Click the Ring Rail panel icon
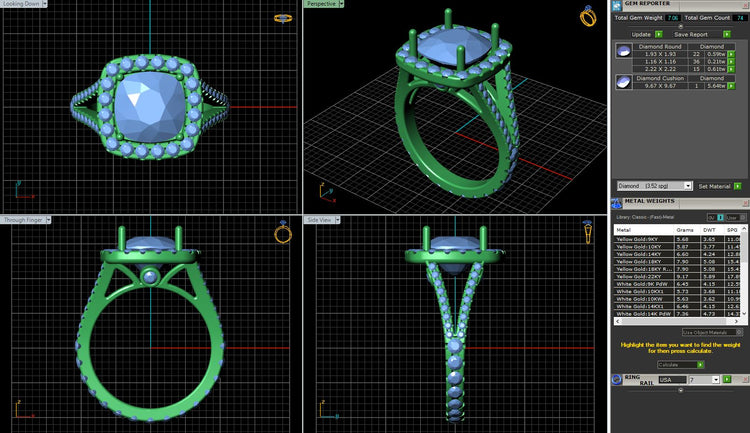Screen dimensions: 750x433 (618, 380)
